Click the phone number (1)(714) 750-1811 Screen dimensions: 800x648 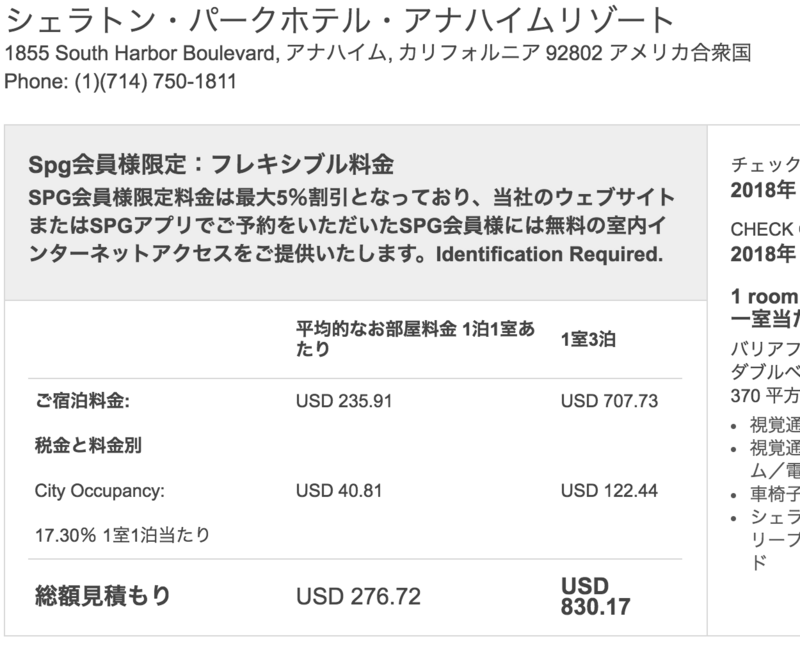[156, 82]
